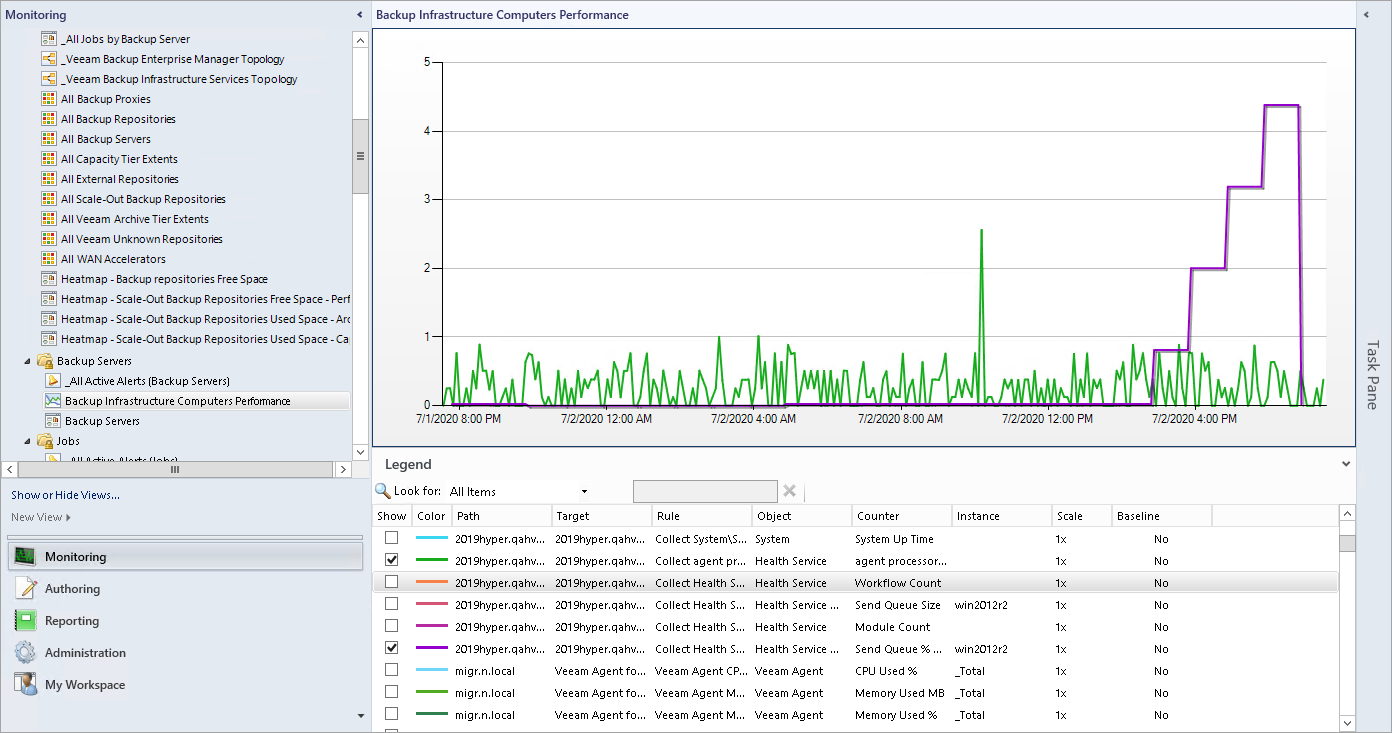The height and width of the screenshot is (733, 1392).
Task: Collapse the Jobs tree folder
Action: click(x=28, y=441)
